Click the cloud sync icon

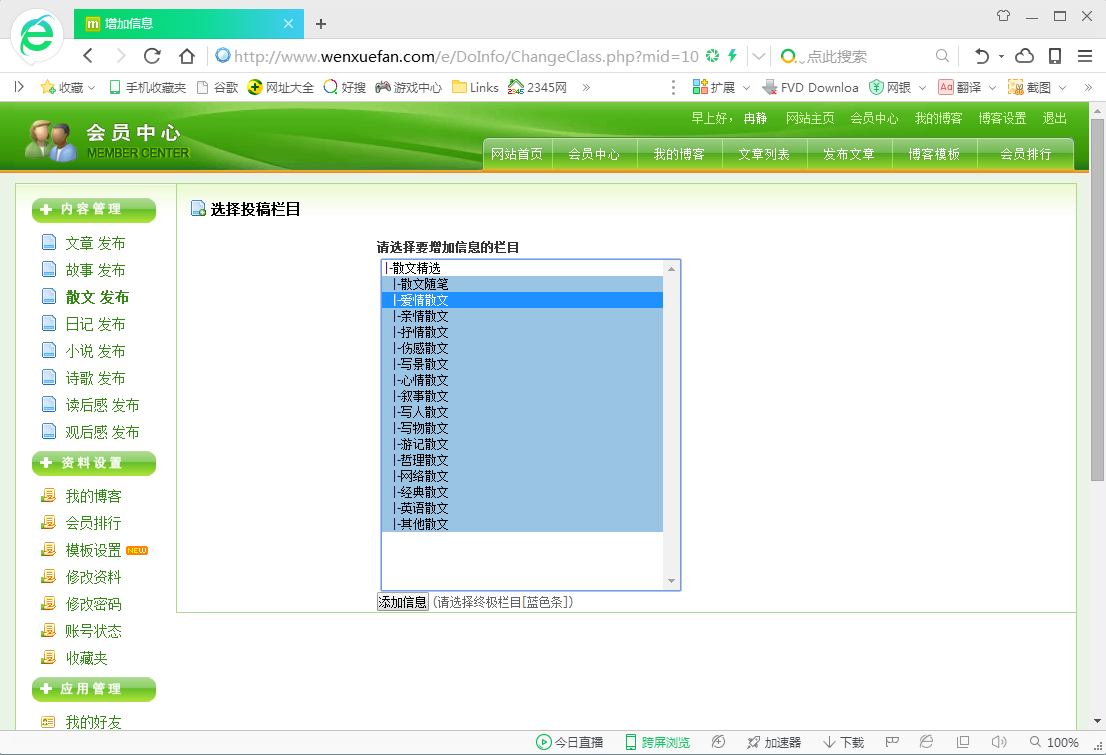pos(1024,56)
